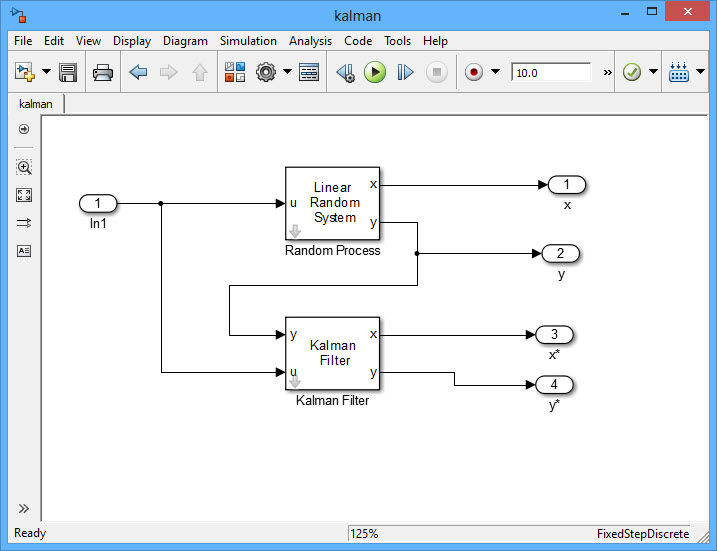Viewport: 717px width, 551px height.
Task: Switch to the kalman tab
Action: click(36, 103)
